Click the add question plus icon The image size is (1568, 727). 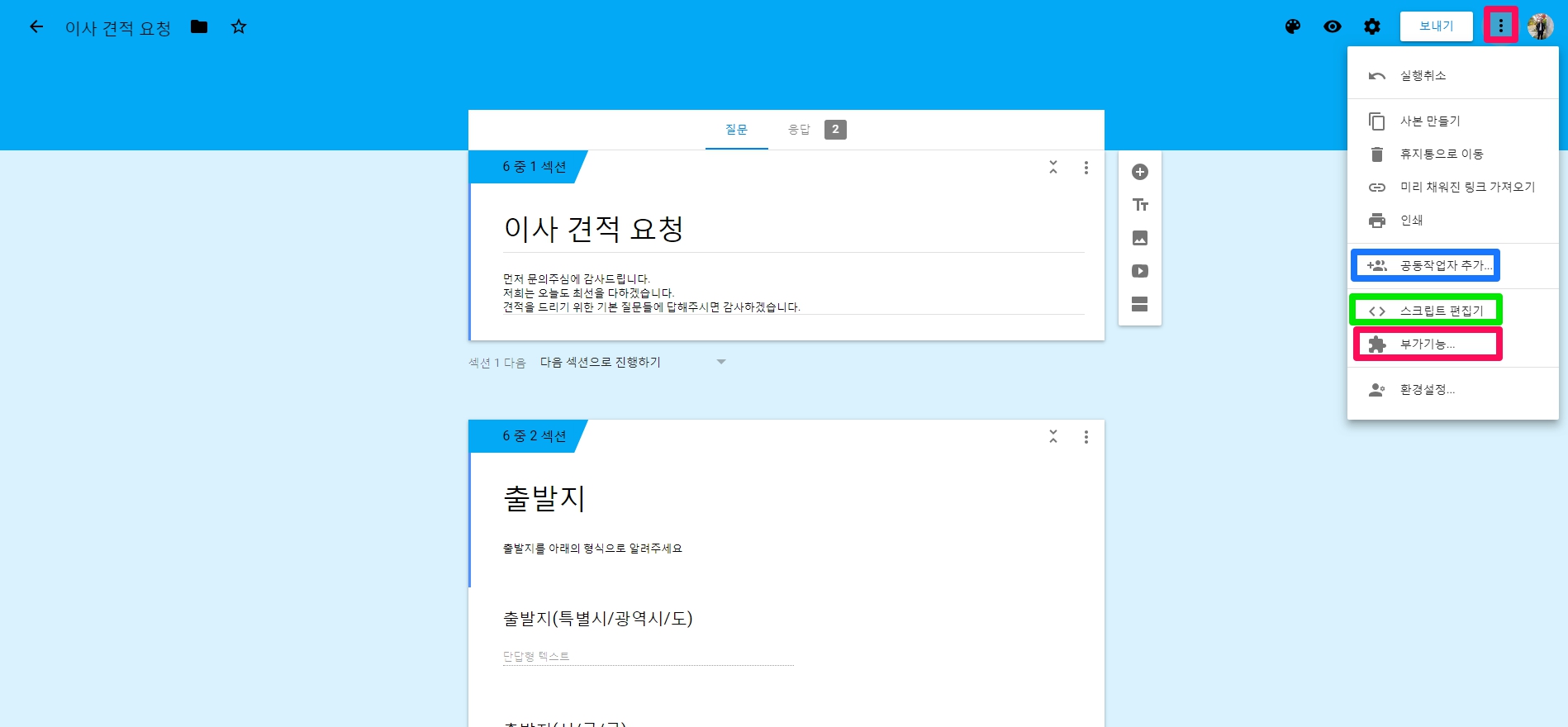[1140, 172]
